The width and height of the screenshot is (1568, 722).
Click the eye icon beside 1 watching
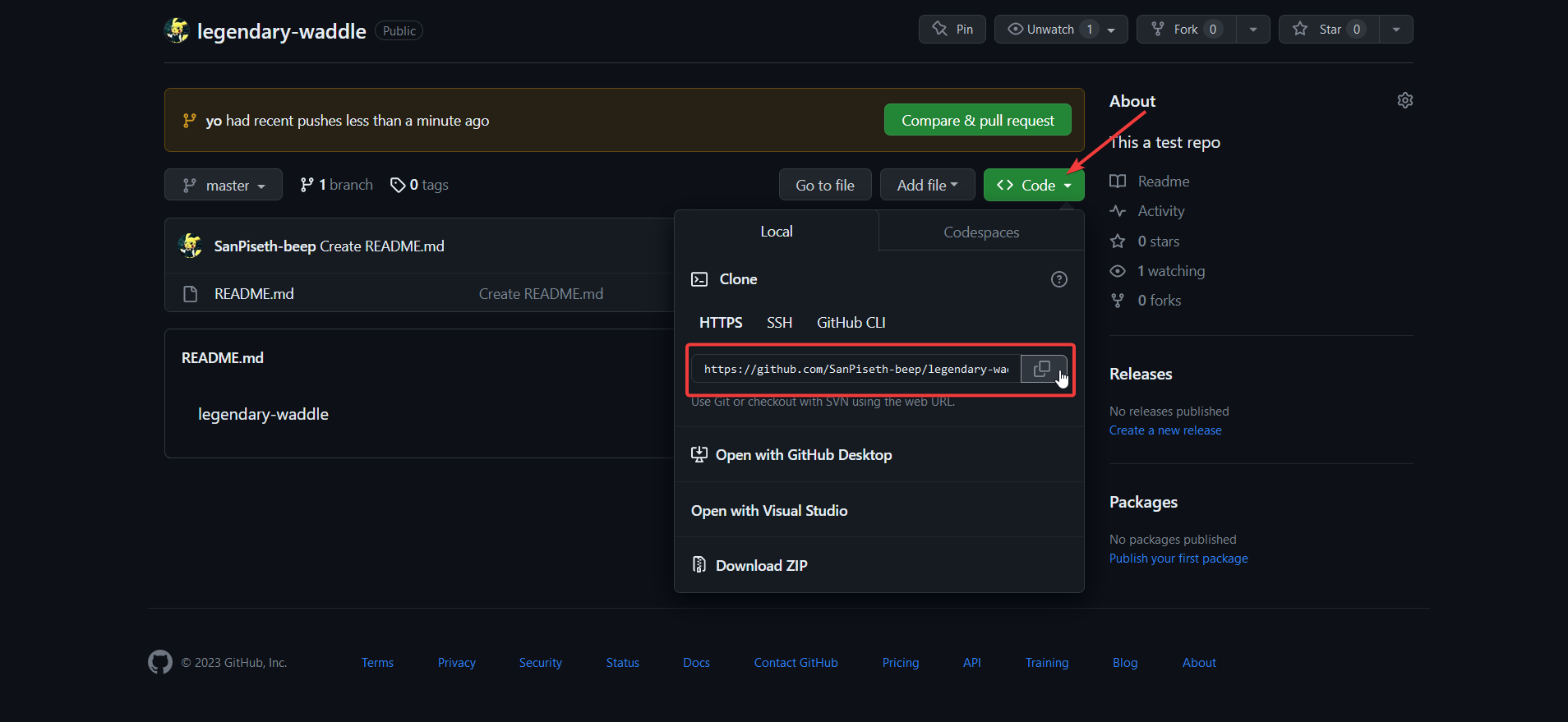[x=1118, y=271]
